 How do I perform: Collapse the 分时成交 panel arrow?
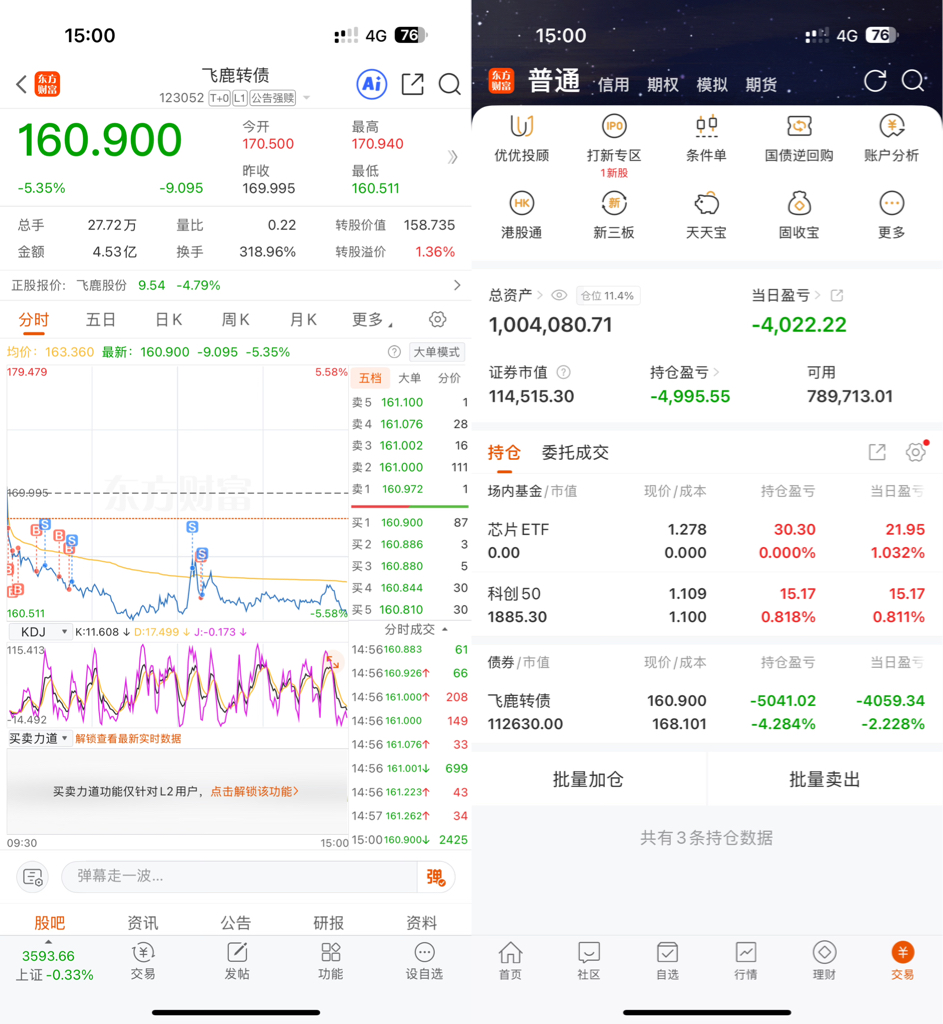tap(445, 630)
